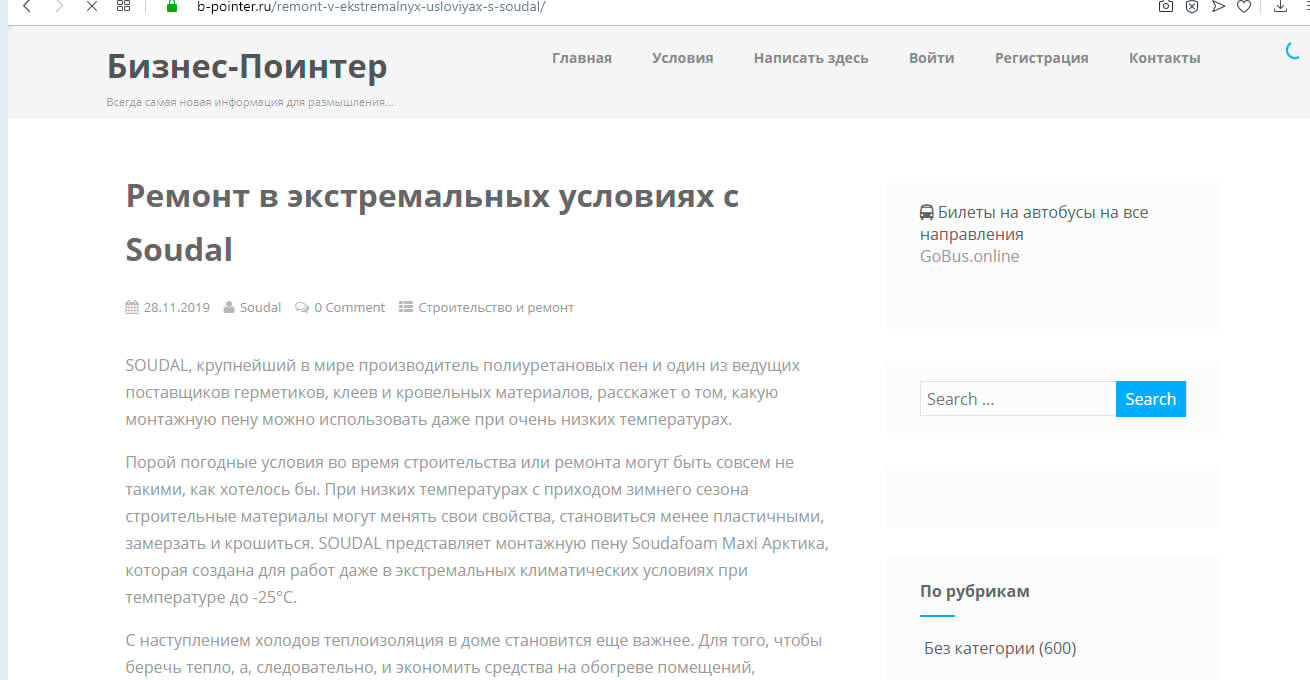
Task: Open the Написать здесь menu item
Action: [811, 58]
